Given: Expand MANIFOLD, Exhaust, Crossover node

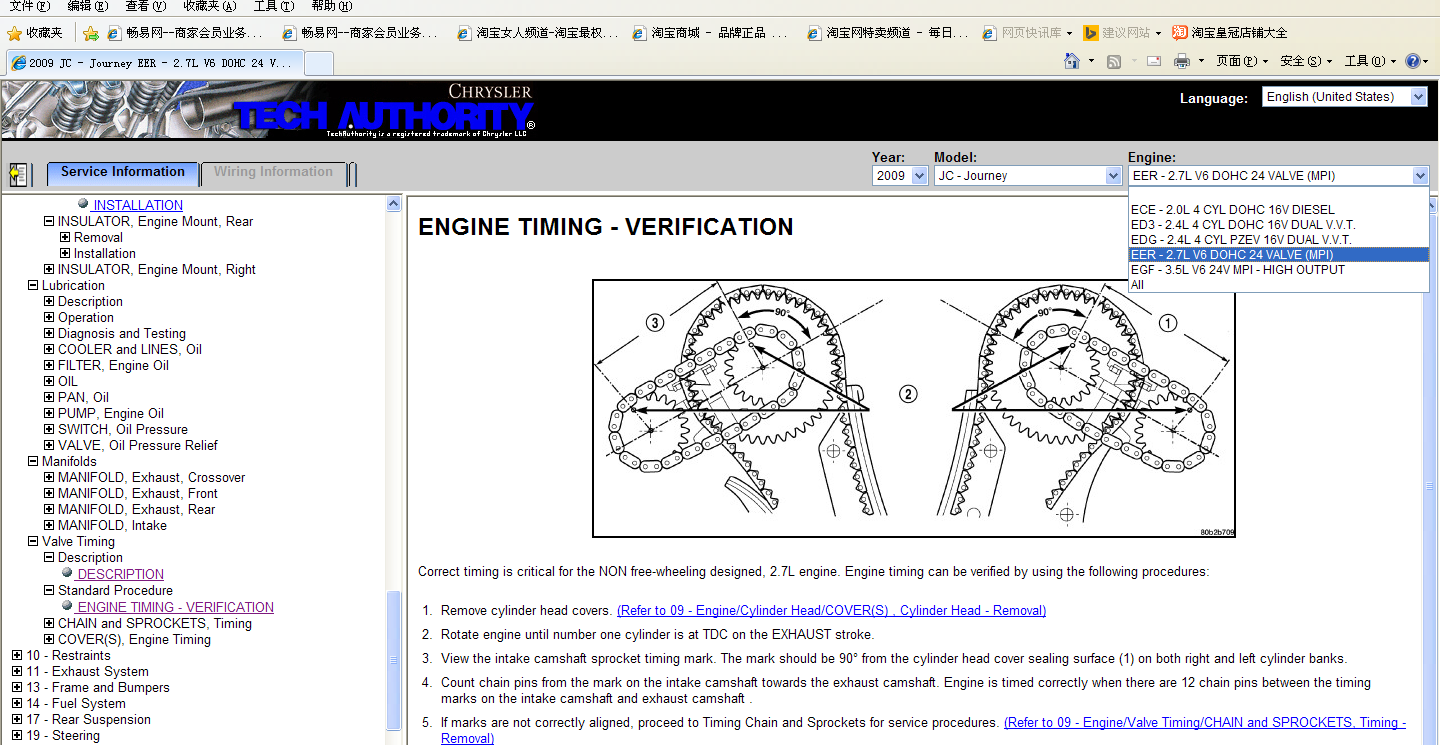Looking at the screenshot, I should (x=49, y=478).
